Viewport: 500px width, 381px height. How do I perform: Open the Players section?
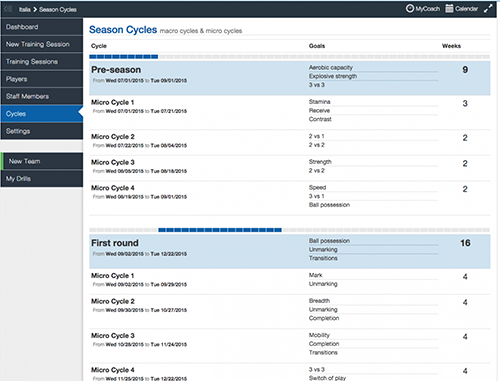[42, 79]
